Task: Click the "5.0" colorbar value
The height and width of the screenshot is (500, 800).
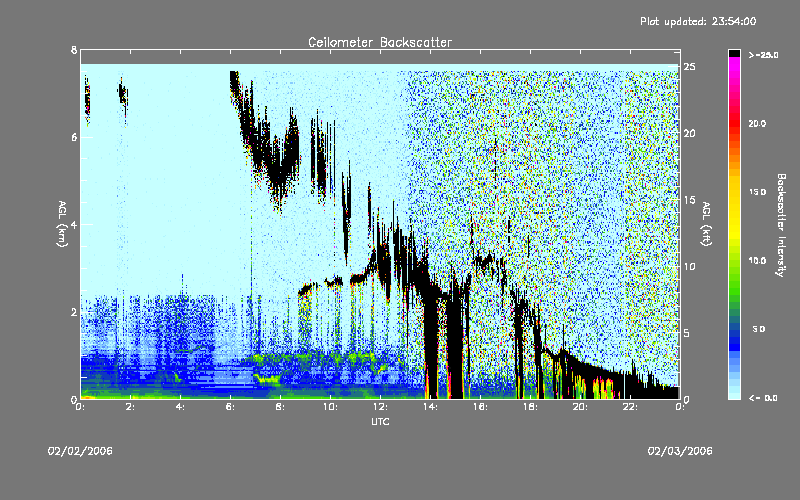Action: pyautogui.click(x=759, y=329)
